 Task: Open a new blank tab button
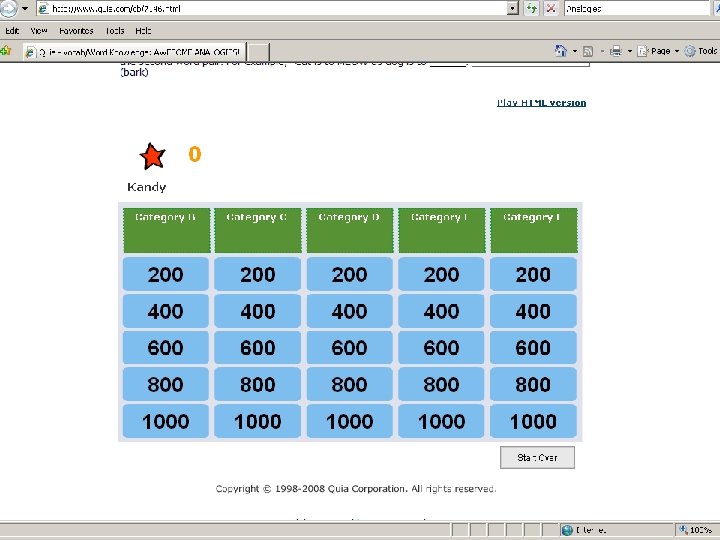[x=258, y=52]
